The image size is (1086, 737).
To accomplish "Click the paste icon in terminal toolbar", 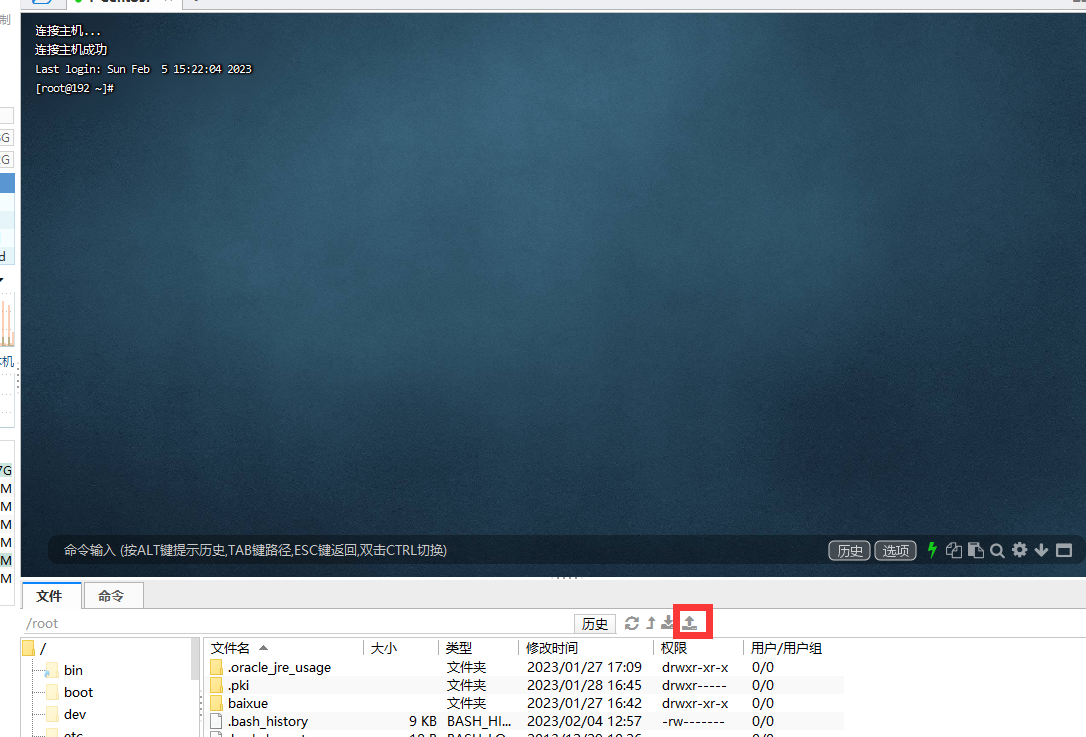I will tap(976, 550).
